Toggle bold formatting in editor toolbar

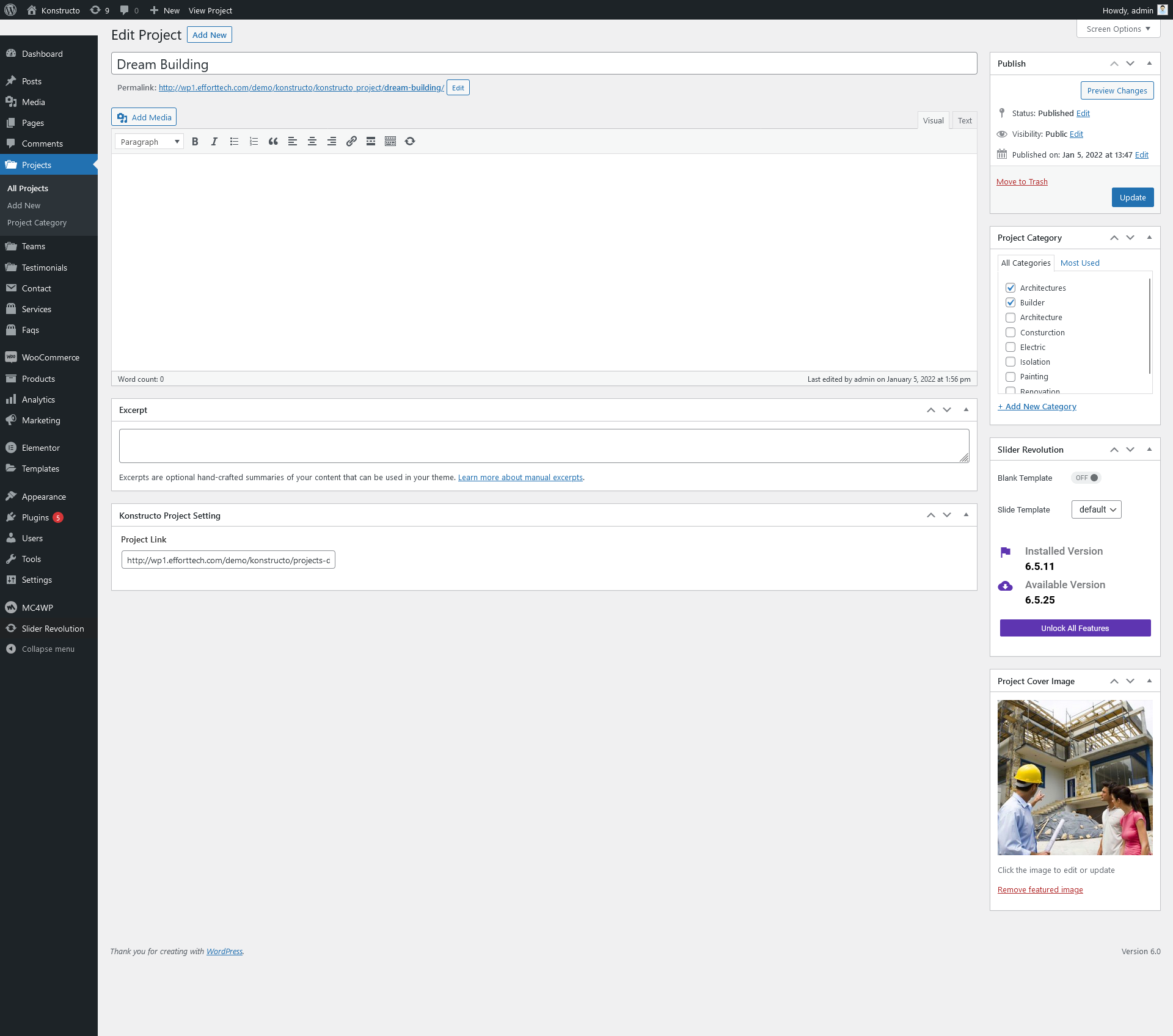pos(195,142)
